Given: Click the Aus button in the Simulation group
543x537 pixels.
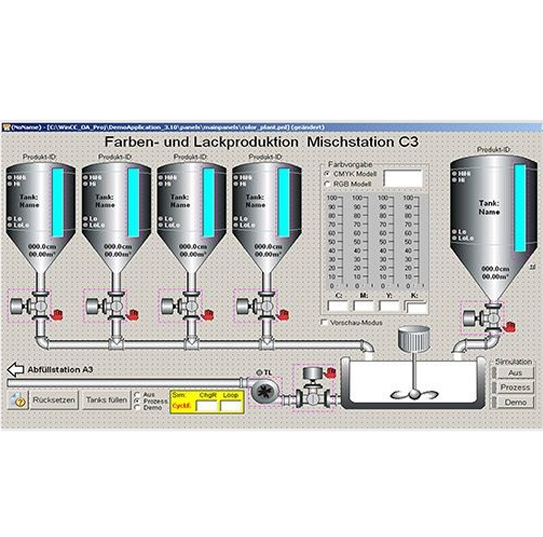Looking at the screenshot, I should point(515,373).
